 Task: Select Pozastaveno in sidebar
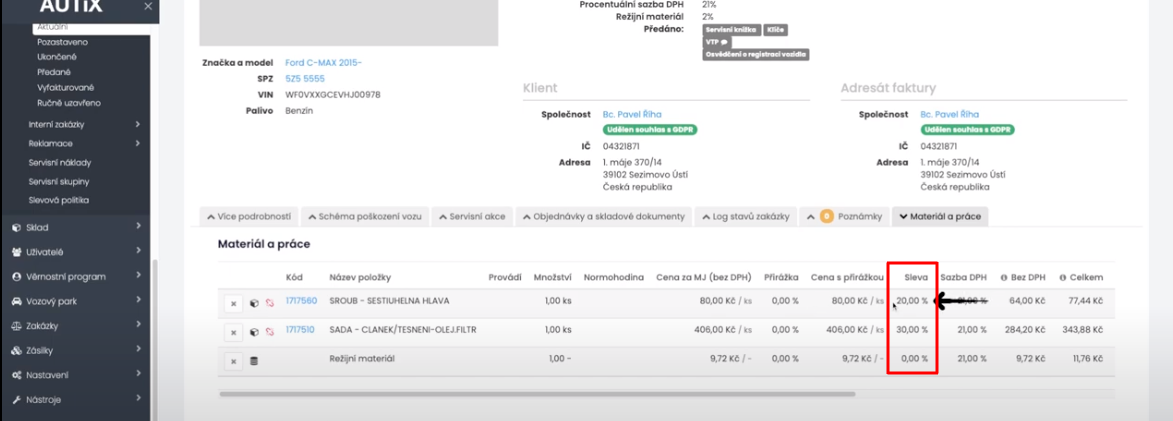61,42
